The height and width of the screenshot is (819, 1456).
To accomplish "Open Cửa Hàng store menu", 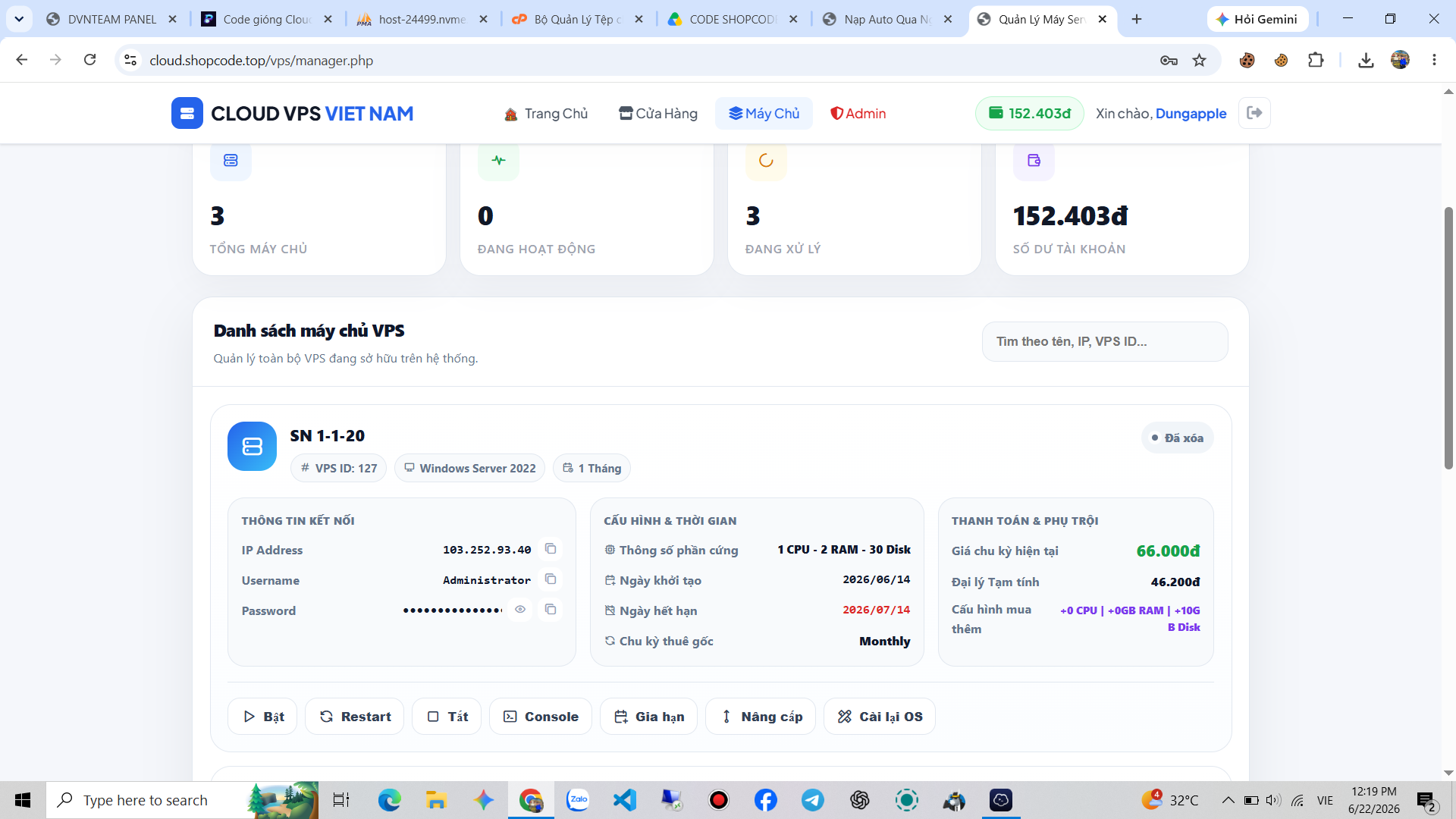I will tap(658, 114).
